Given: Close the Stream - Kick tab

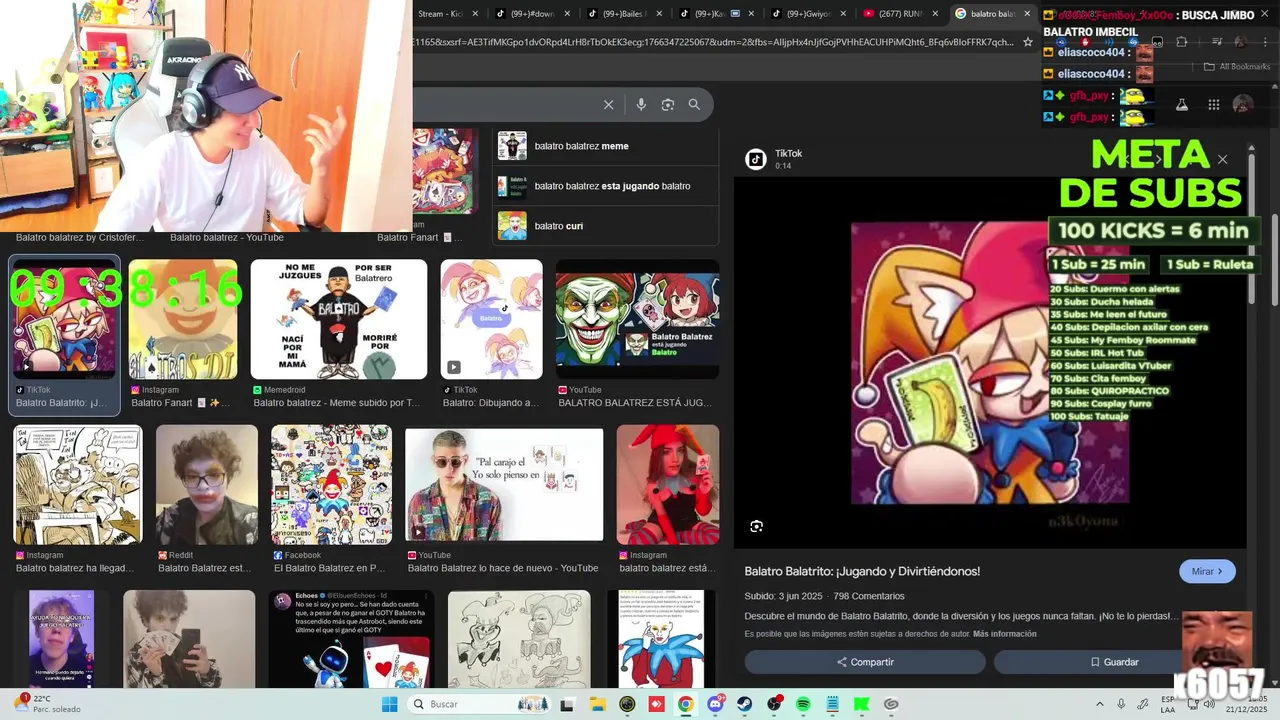Looking at the screenshot, I should (475, 14).
